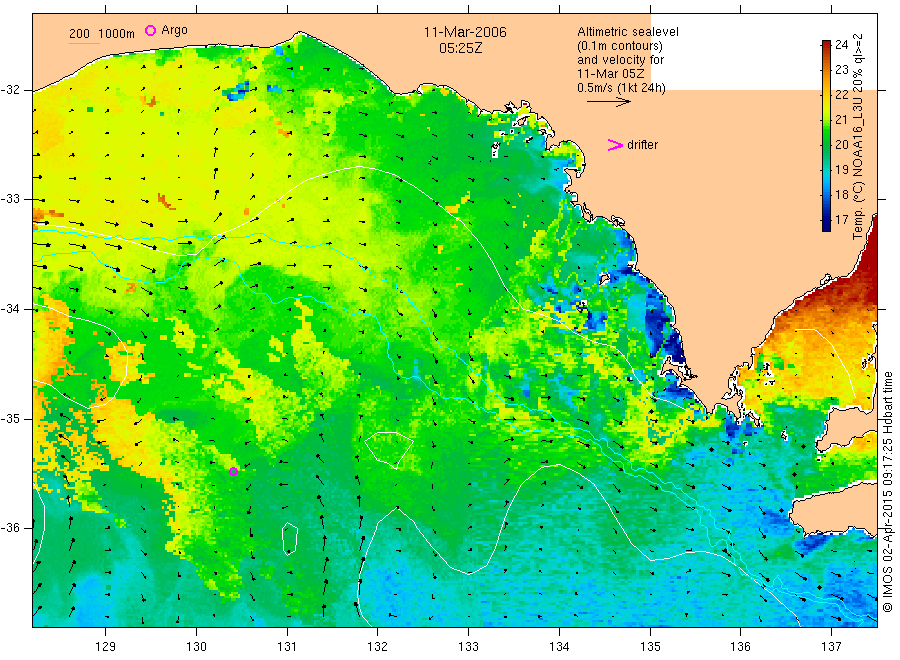Screen dimensions: 900x660
Task: Click the 130 longitude axis label
Action: pos(196,647)
